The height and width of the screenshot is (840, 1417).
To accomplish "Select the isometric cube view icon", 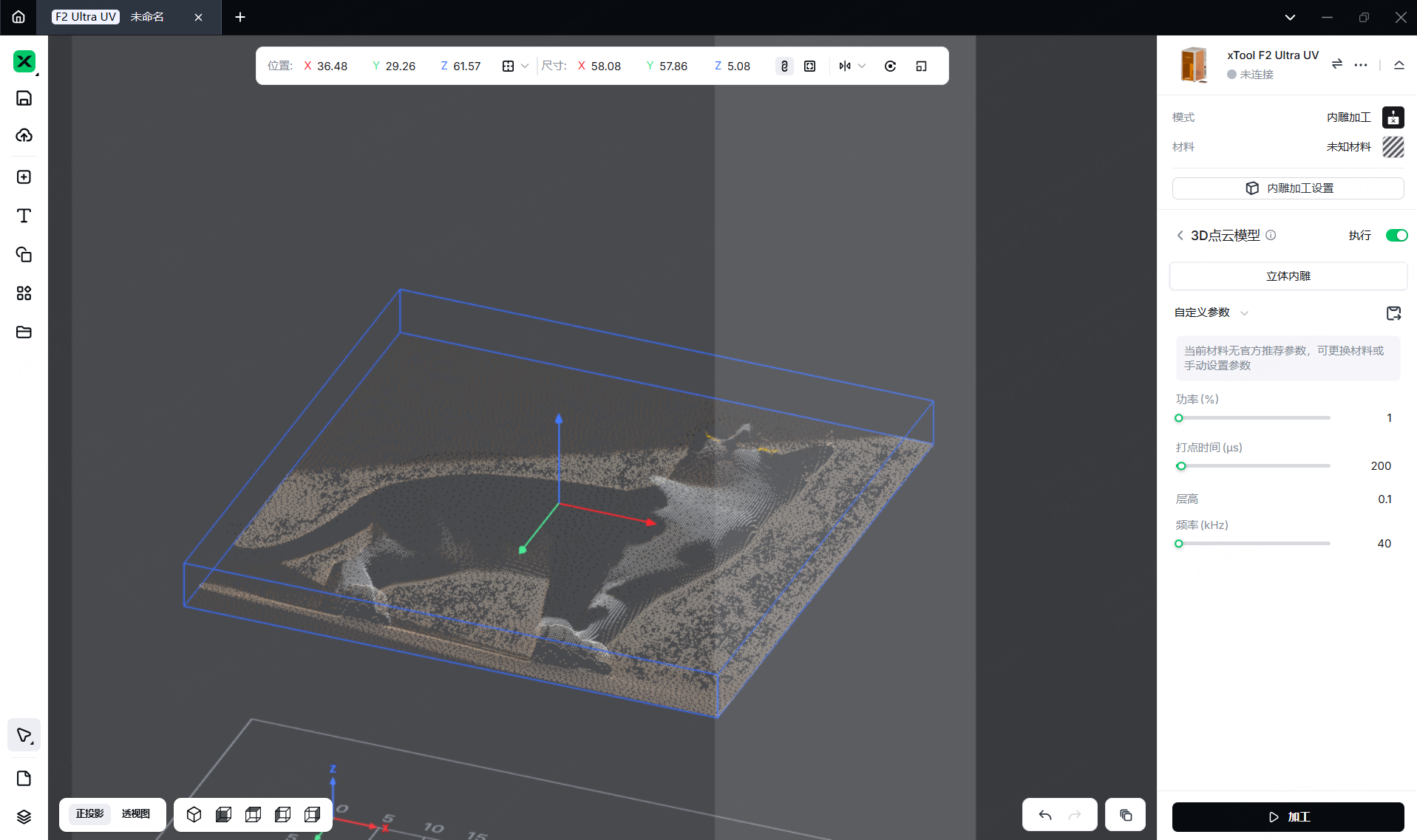I will (194, 814).
